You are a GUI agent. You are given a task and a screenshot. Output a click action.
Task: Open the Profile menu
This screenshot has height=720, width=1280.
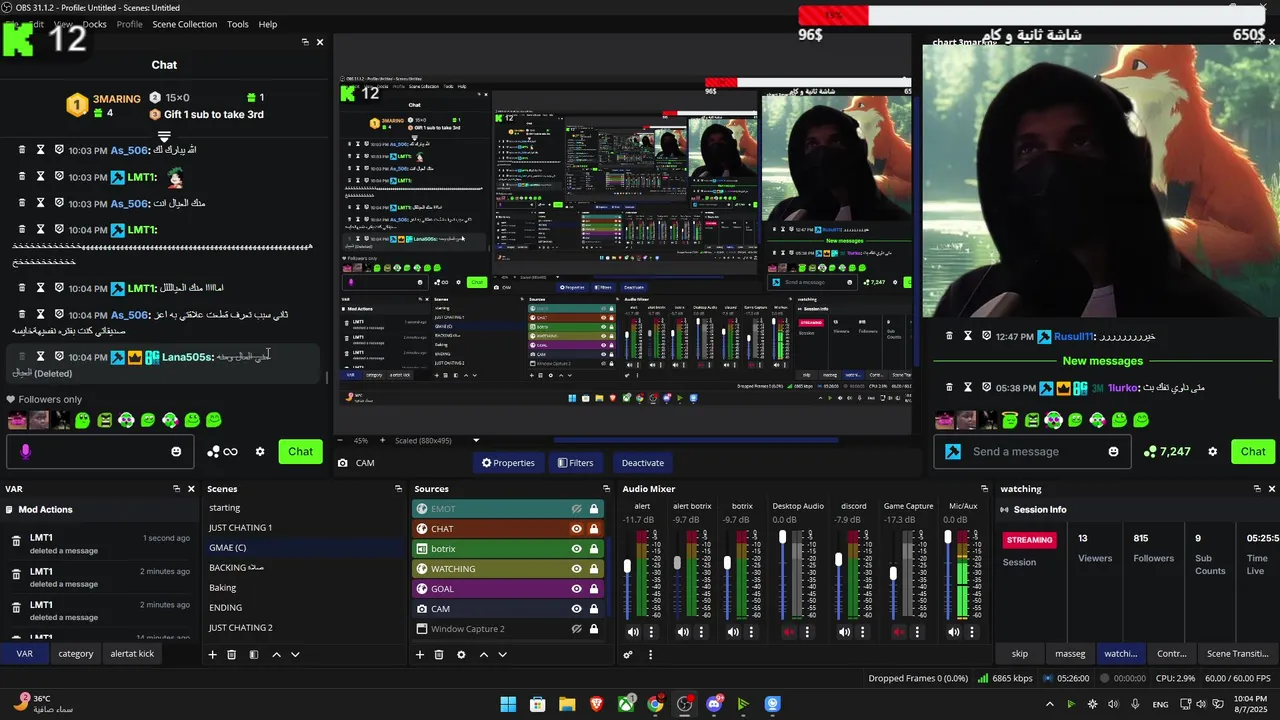coord(129,24)
